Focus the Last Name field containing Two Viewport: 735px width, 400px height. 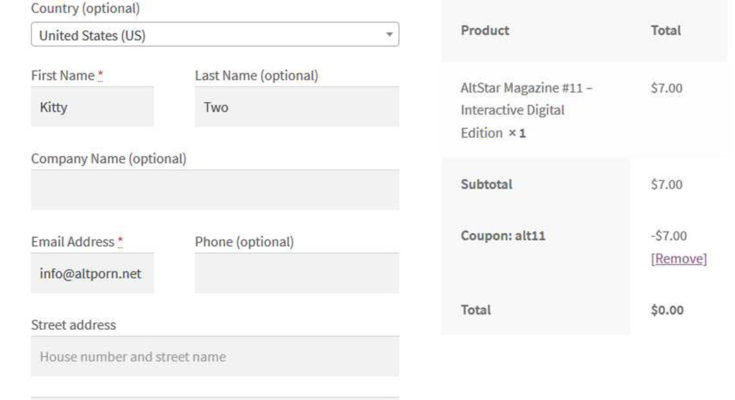coord(296,107)
